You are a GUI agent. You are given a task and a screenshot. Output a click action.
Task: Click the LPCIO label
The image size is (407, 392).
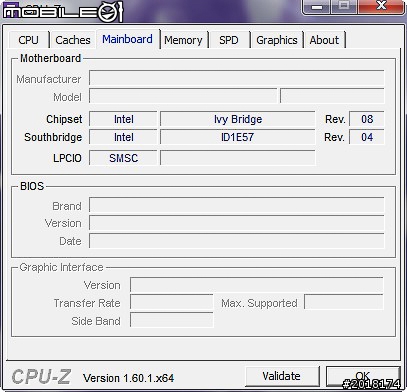tap(67, 158)
